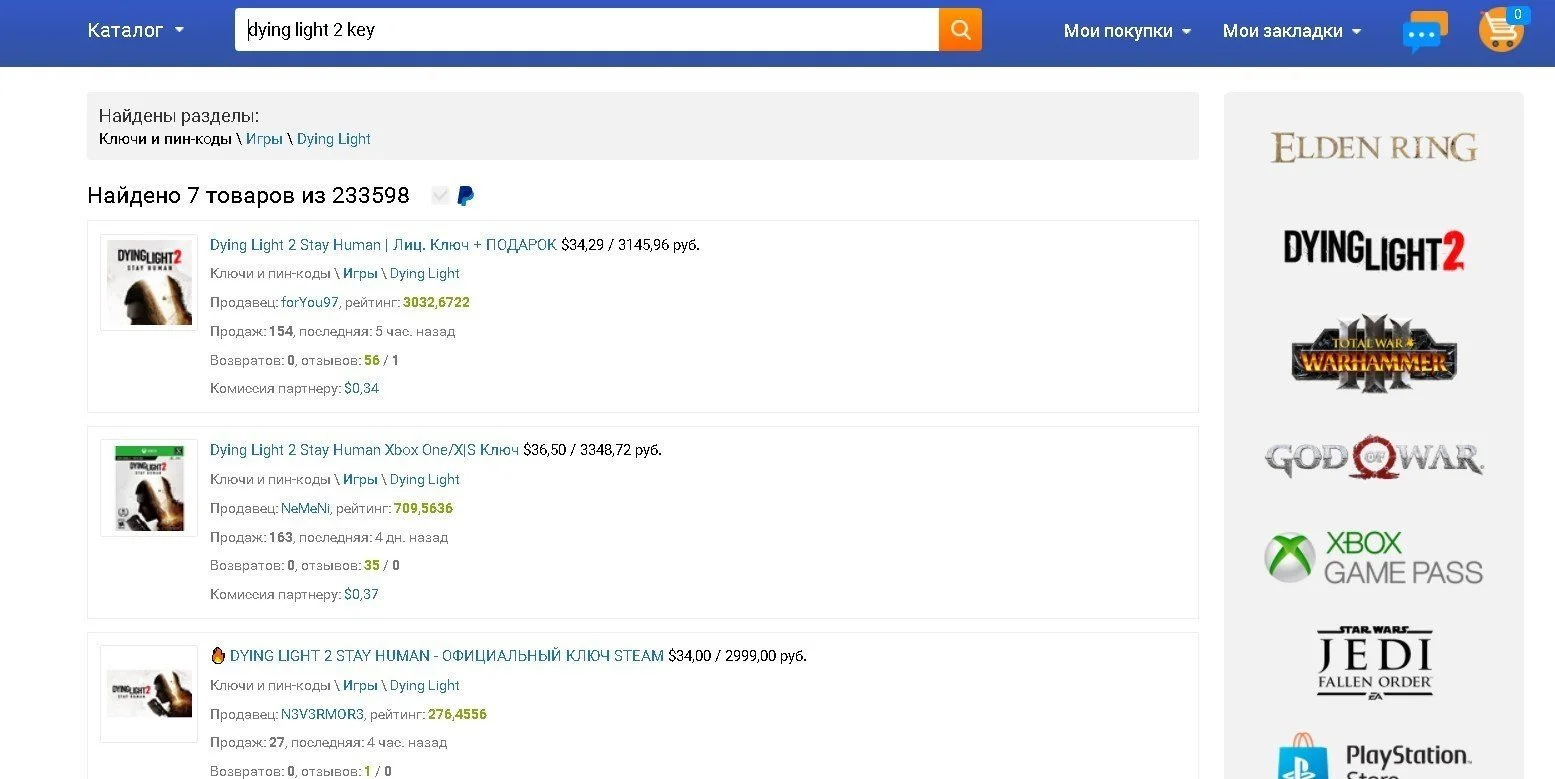This screenshot has width=1555, height=779.
Task: Open the Dying Light 2 sidebar logo
Action: click(x=1373, y=249)
